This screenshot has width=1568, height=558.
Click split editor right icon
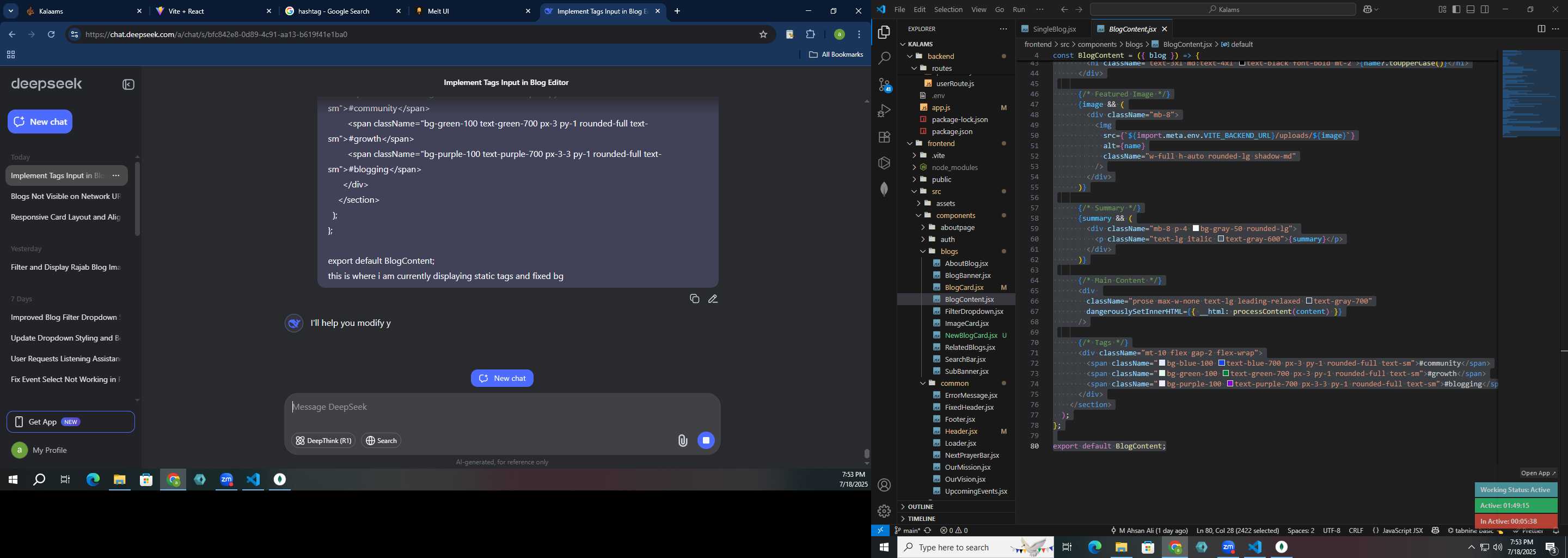point(1541,29)
